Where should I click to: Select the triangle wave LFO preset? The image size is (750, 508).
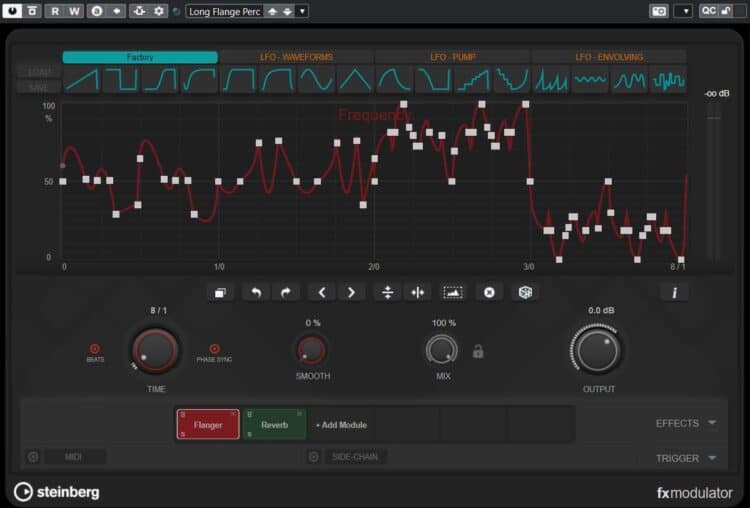tap(355, 79)
